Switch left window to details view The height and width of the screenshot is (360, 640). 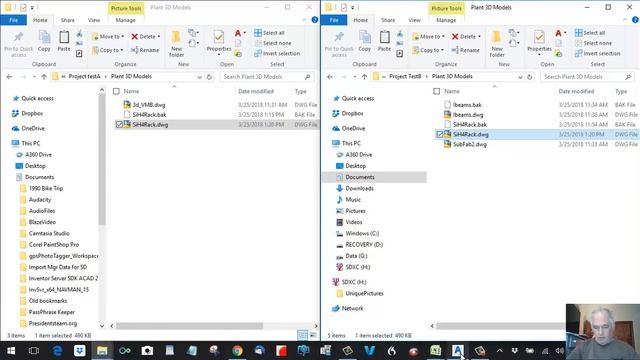pyautogui.click(x=303, y=335)
